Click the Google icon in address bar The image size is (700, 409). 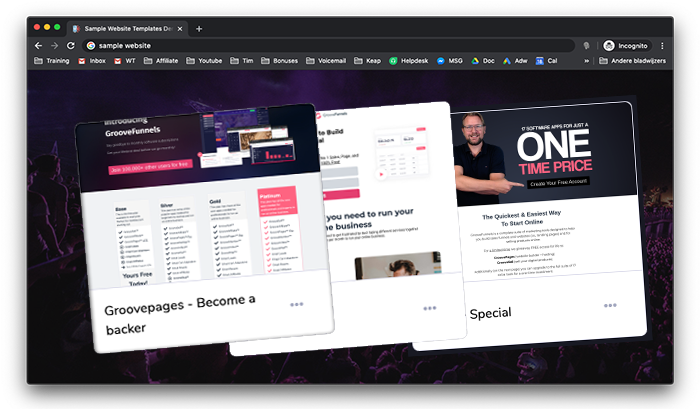pyautogui.click(x=91, y=46)
